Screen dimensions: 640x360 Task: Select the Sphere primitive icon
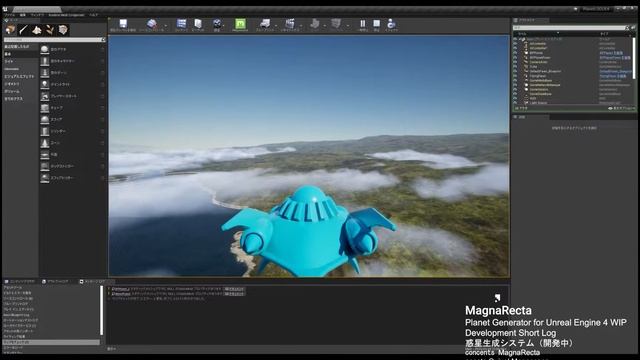click(x=44, y=120)
